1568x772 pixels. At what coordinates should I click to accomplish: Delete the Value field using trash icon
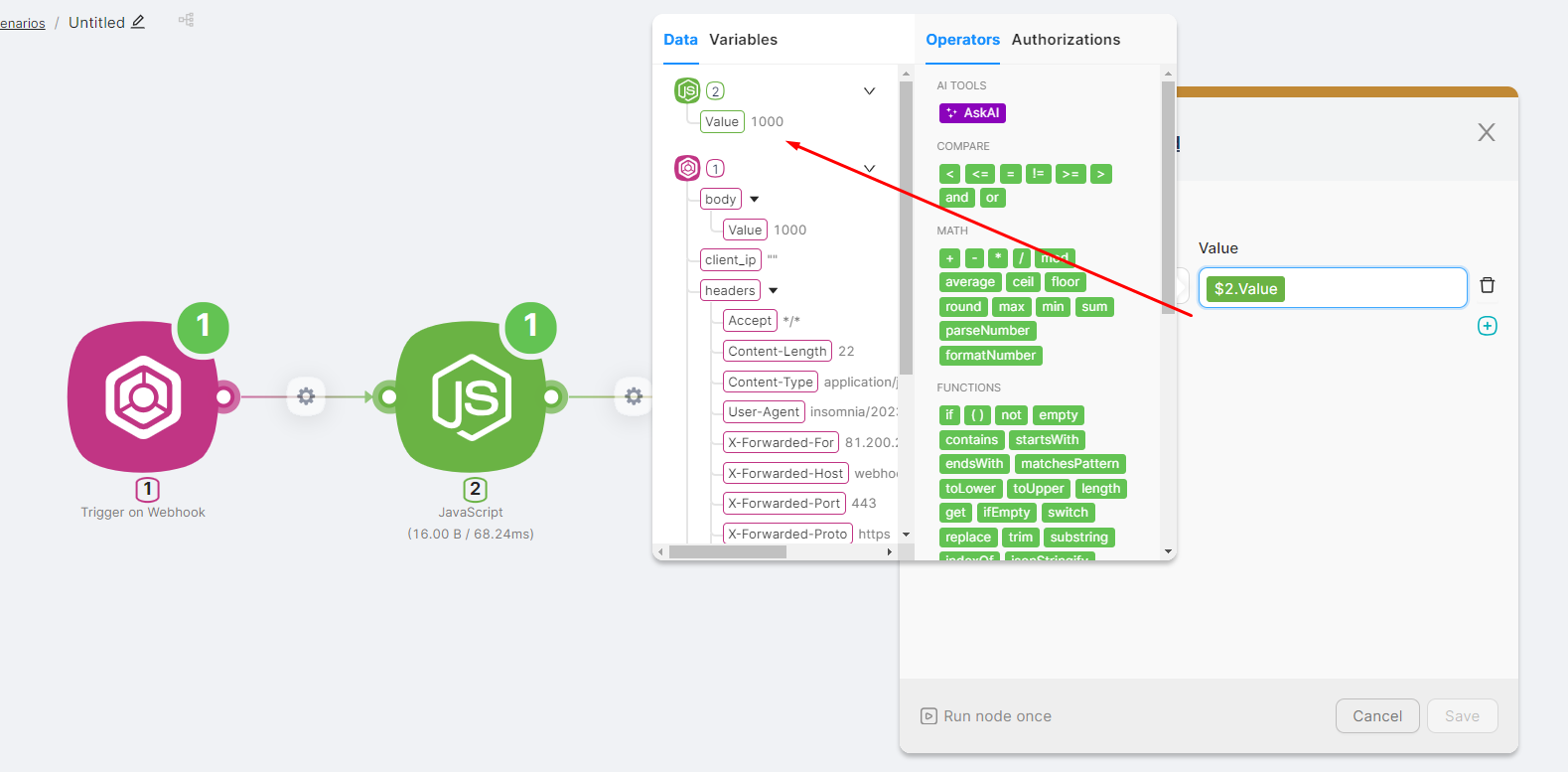1487,286
